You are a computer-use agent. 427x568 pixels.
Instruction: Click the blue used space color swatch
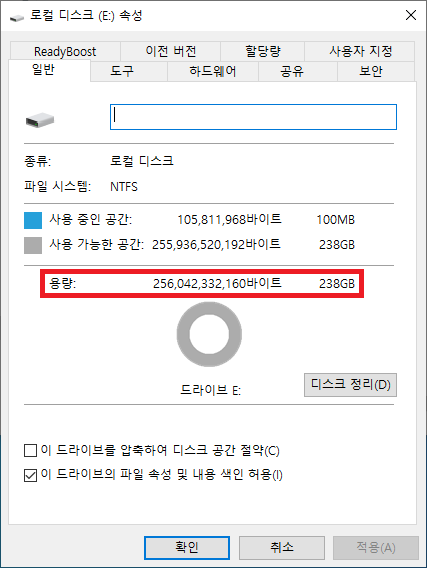point(33,220)
